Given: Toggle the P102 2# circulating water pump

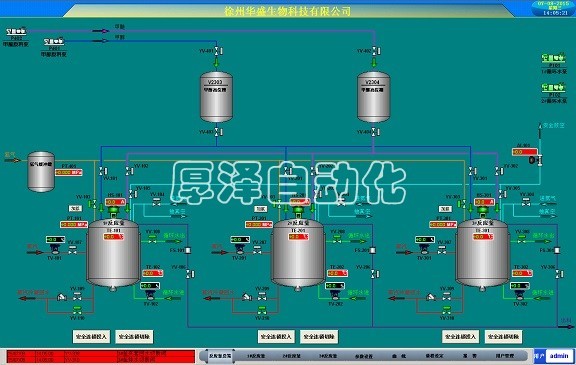Looking at the screenshot, I should click(554, 87).
